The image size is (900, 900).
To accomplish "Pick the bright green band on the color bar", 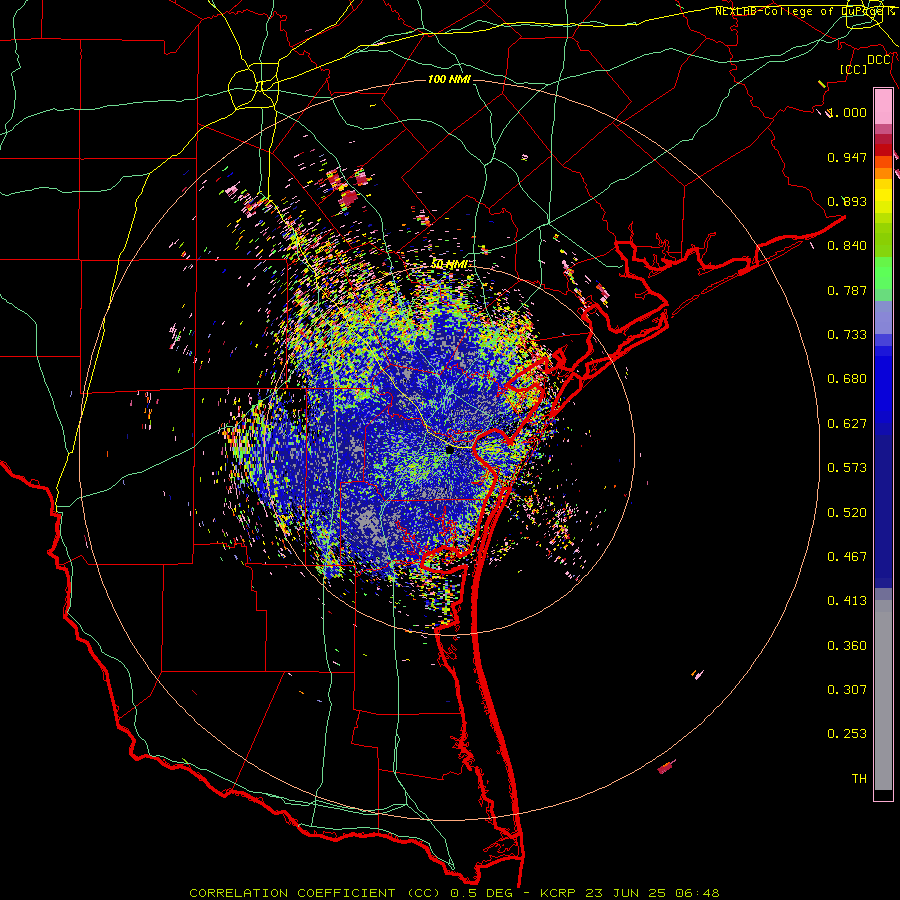I will pyautogui.click(x=883, y=273).
